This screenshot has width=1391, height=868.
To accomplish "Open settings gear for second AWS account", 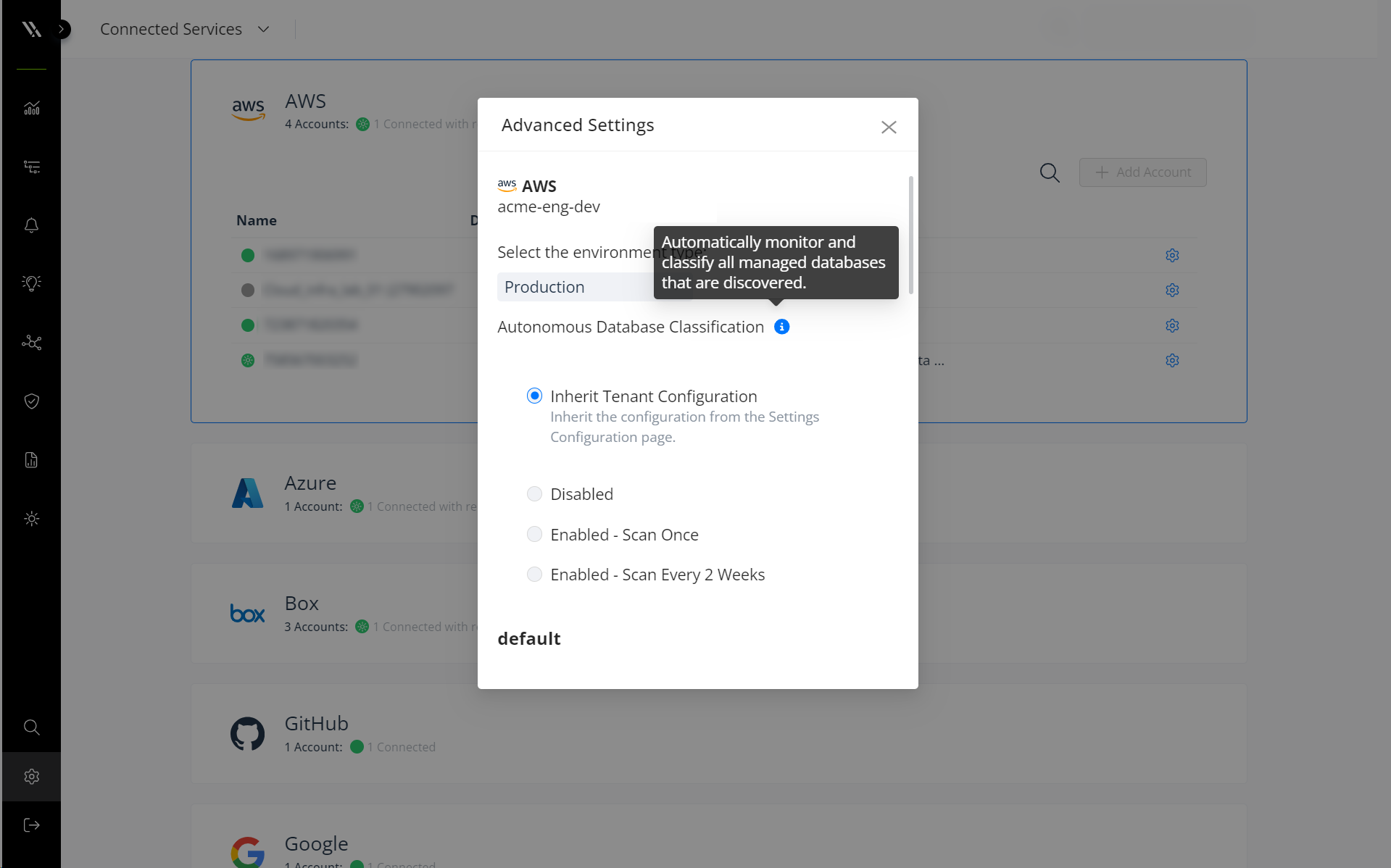I will click(x=1172, y=290).
